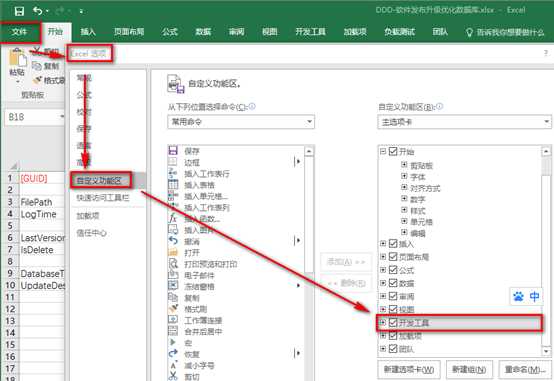Toggle the 审阅 checkbox in the tab tree
The image size is (554, 381).
click(x=393, y=296)
